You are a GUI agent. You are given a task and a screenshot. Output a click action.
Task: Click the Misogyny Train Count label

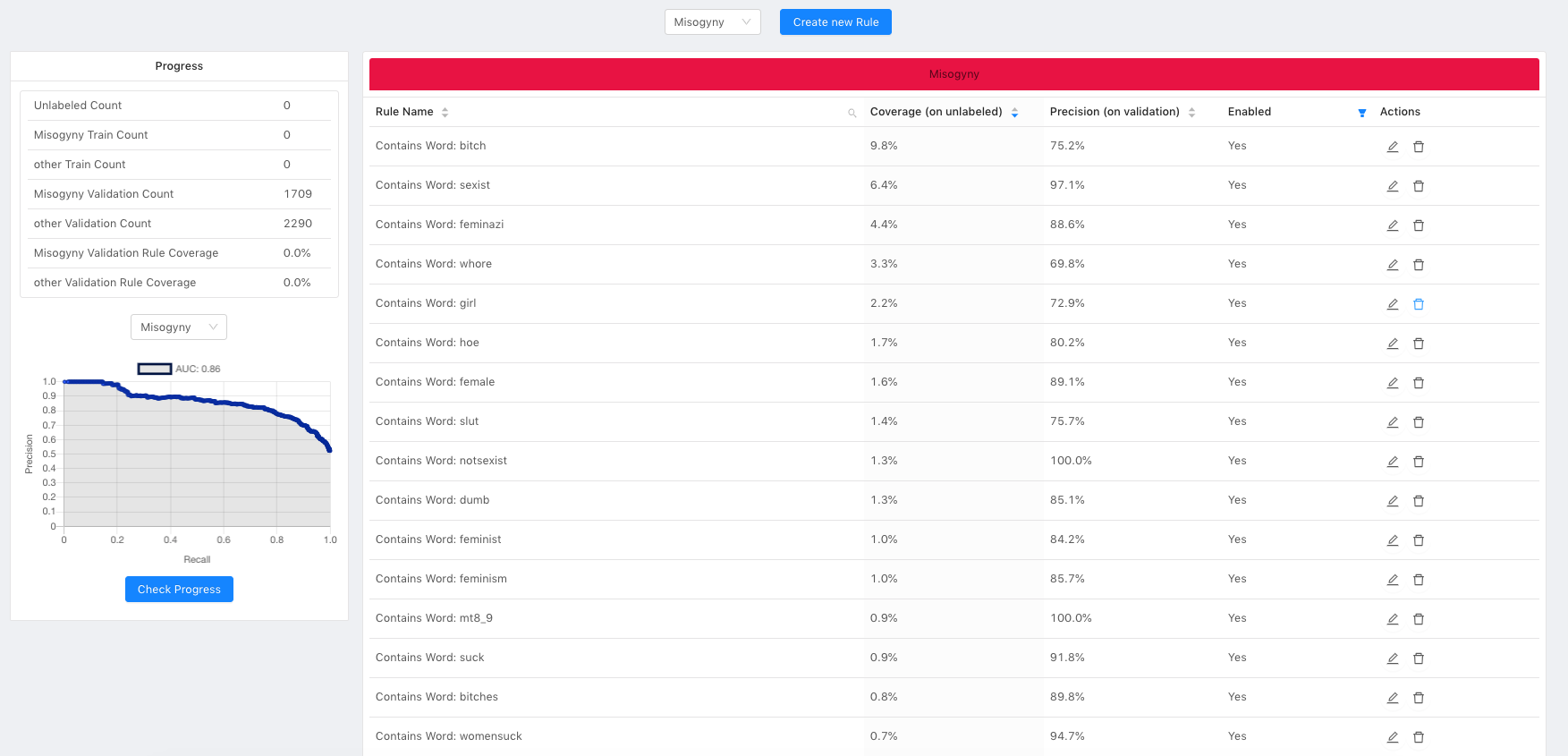coord(91,135)
